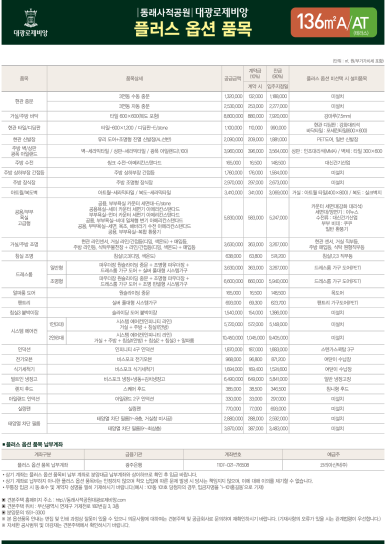Click the 드레스룸 row label
This screenshot has height=544, width=386.
(x=24, y=274)
